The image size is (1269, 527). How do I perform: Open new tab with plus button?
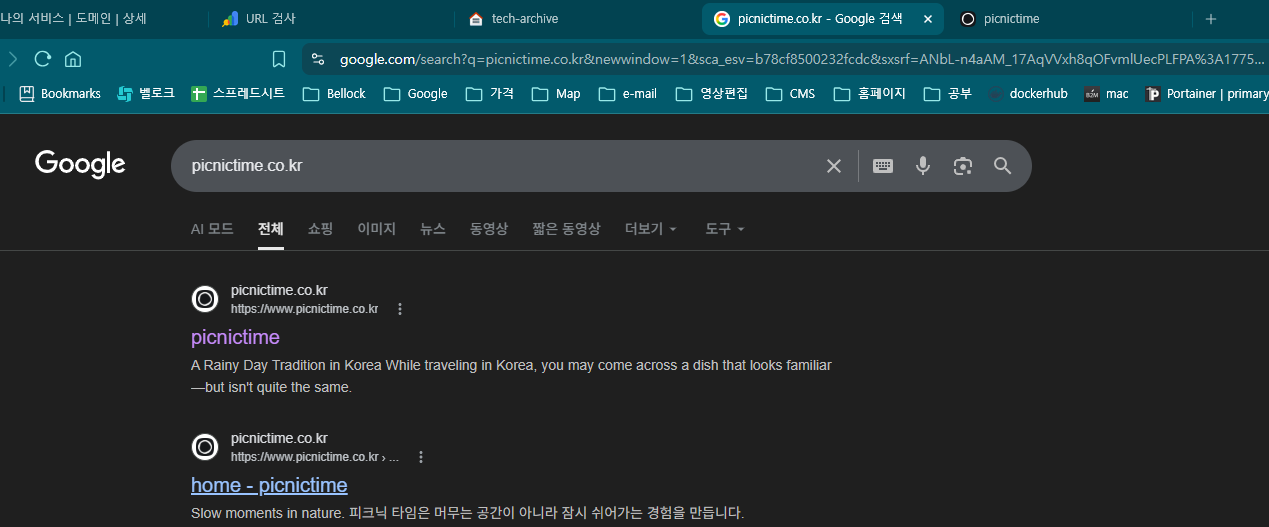coord(1211,19)
